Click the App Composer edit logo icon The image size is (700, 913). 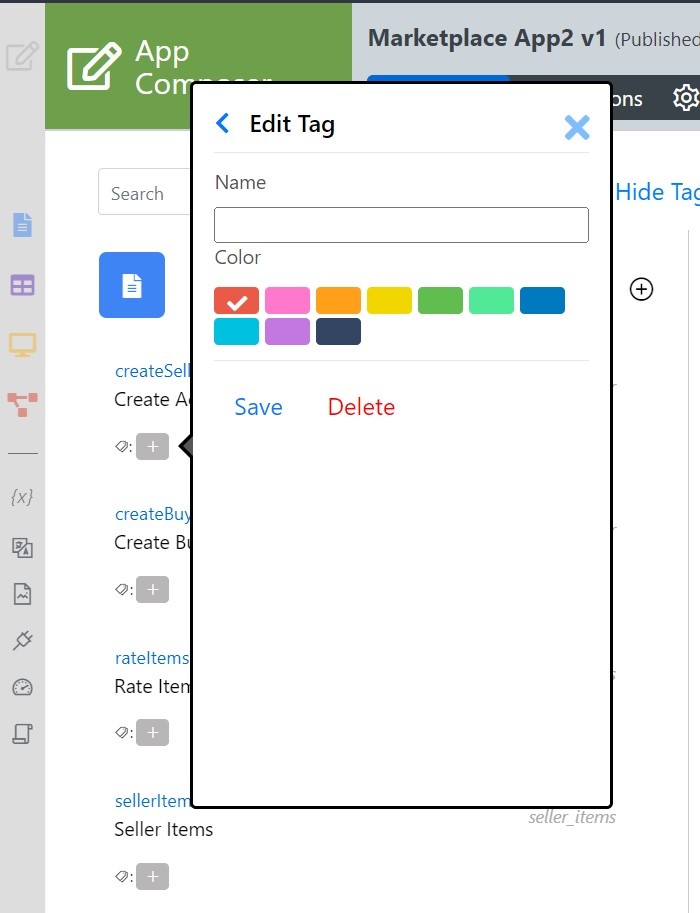94,67
